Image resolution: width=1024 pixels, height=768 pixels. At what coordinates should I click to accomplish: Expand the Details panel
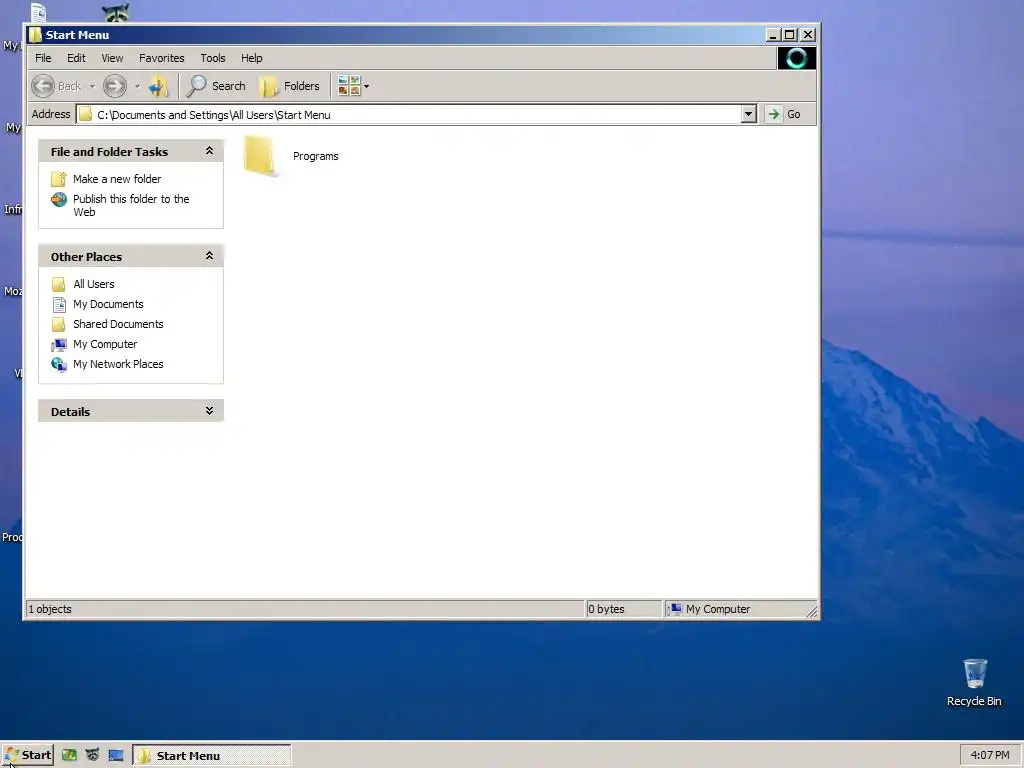point(210,411)
